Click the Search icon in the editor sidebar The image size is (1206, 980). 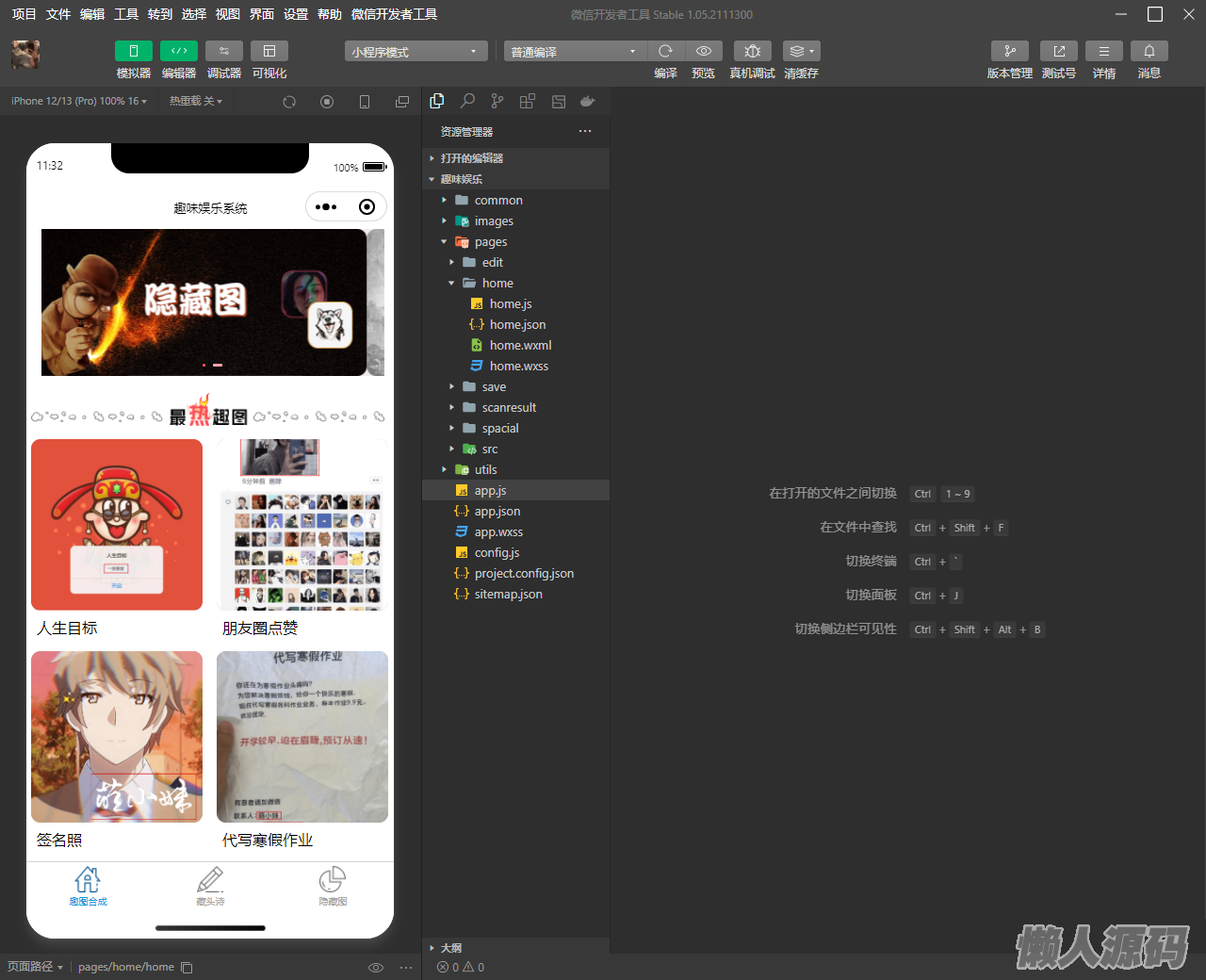(x=467, y=101)
